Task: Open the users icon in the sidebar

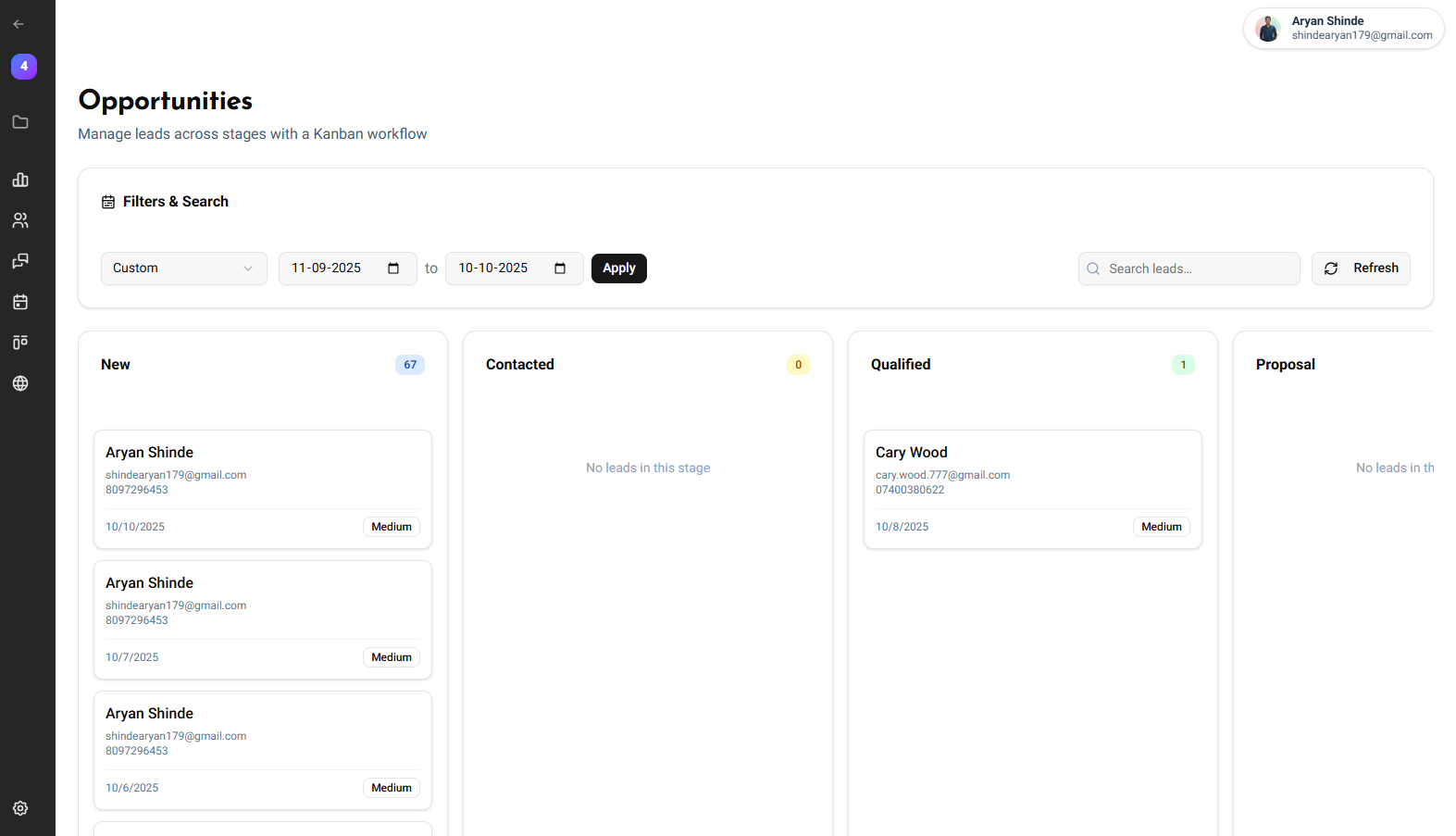Action: pyautogui.click(x=20, y=220)
